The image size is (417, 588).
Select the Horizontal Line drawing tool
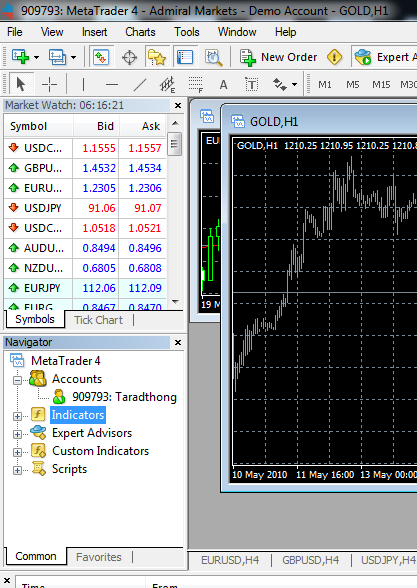click(112, 84)
